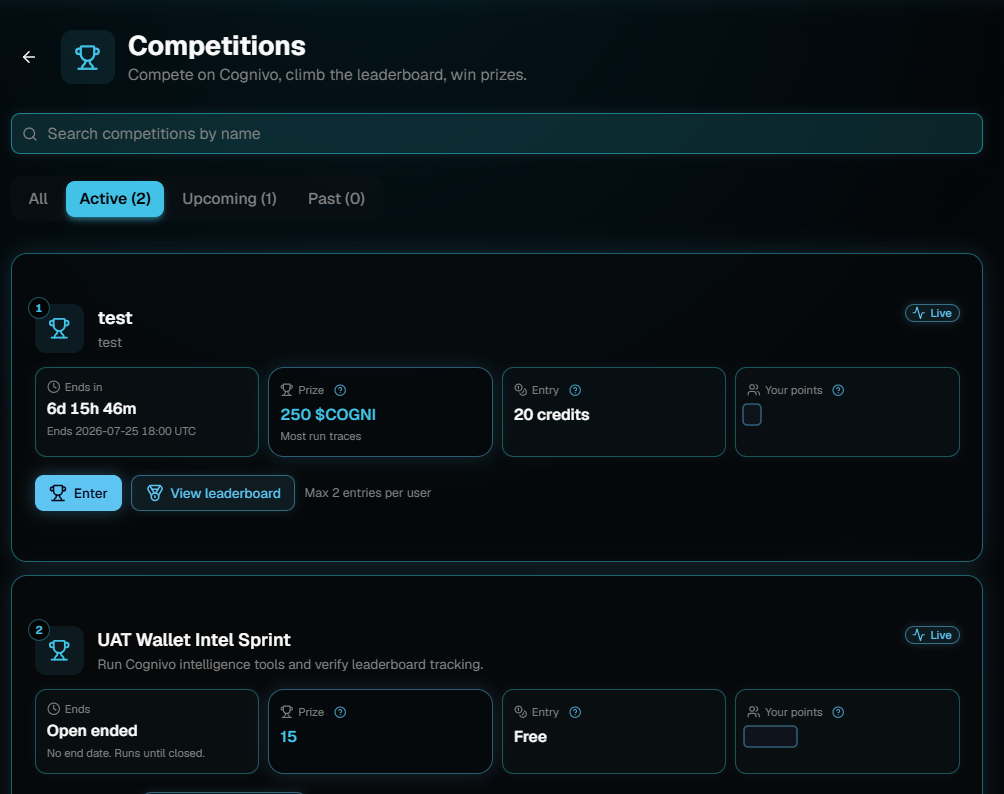Click the bold test competition title
This screenshot has width=1004, height=794.
click(x=115, y=318)
